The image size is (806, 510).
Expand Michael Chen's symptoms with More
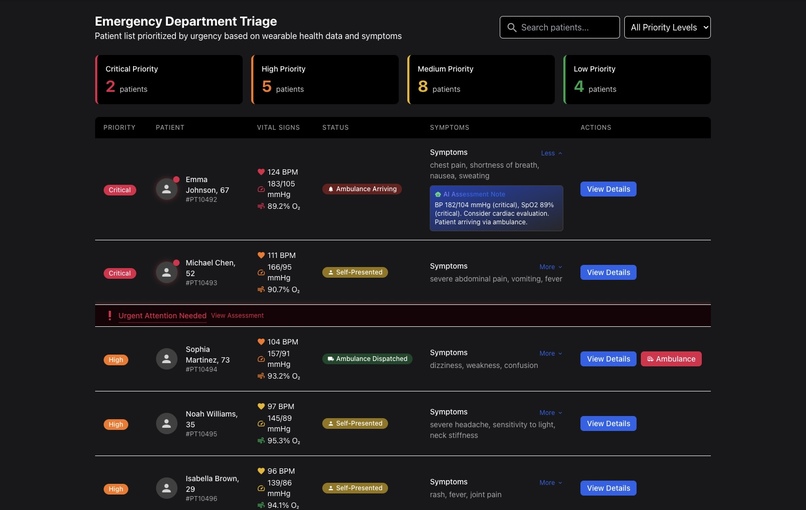pyautogui.click(x=551, y=267)
